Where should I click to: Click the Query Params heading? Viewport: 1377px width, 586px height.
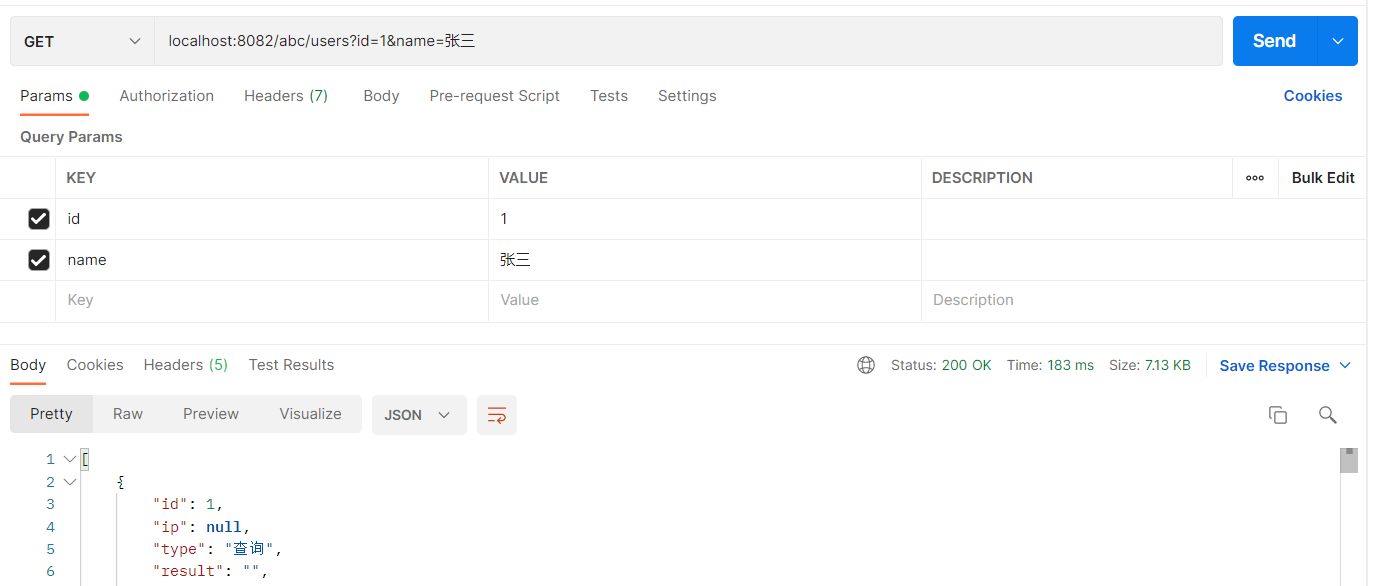point(71,137)
